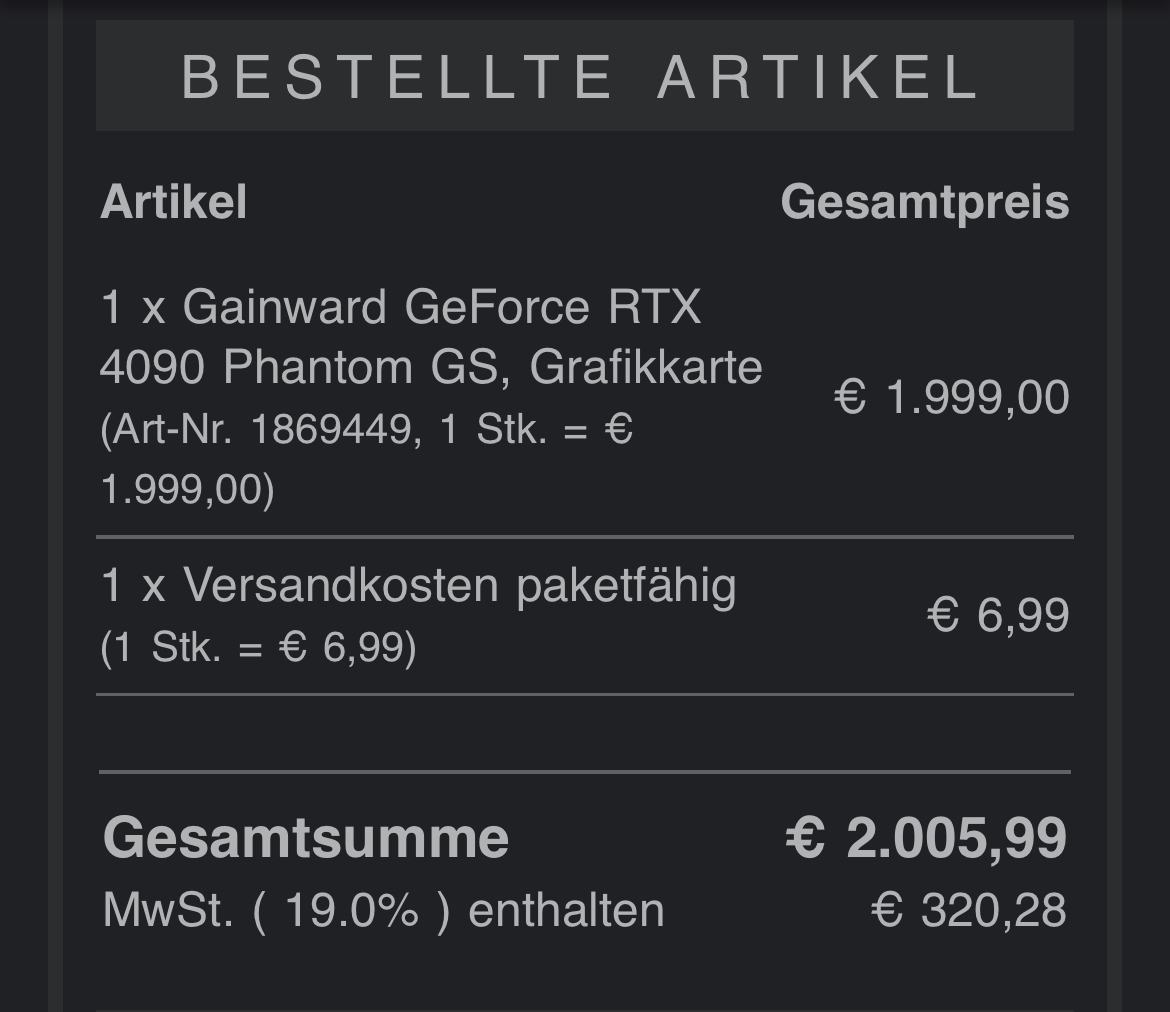The image size is (1170, 1012).
Task: Click the 4090 Phantom GS, Grafikkarte text line
Action: [431, 367]
